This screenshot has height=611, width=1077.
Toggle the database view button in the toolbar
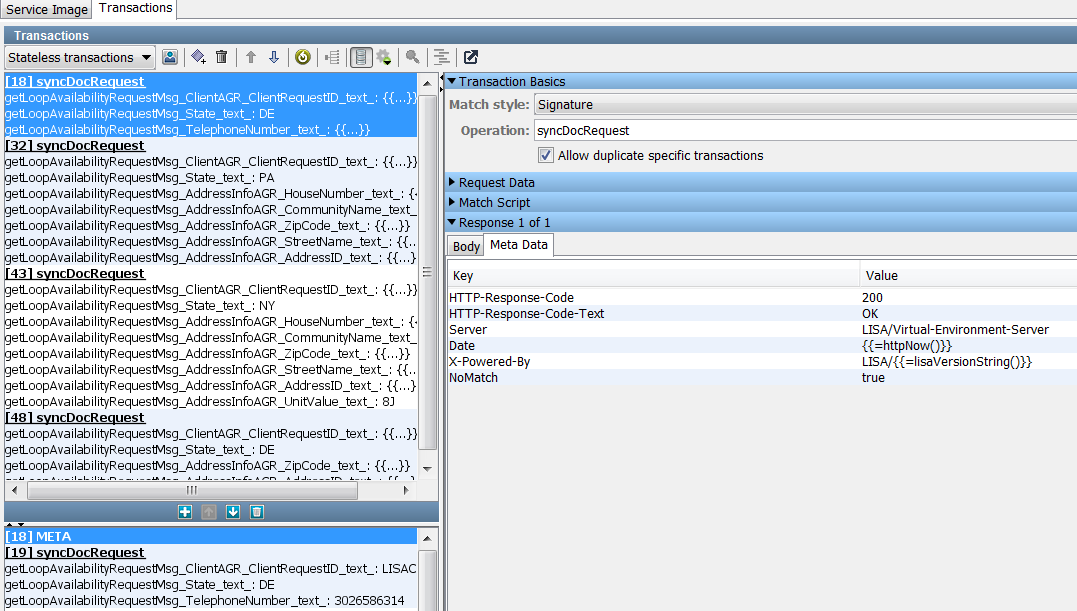click(x=361, y=58)
